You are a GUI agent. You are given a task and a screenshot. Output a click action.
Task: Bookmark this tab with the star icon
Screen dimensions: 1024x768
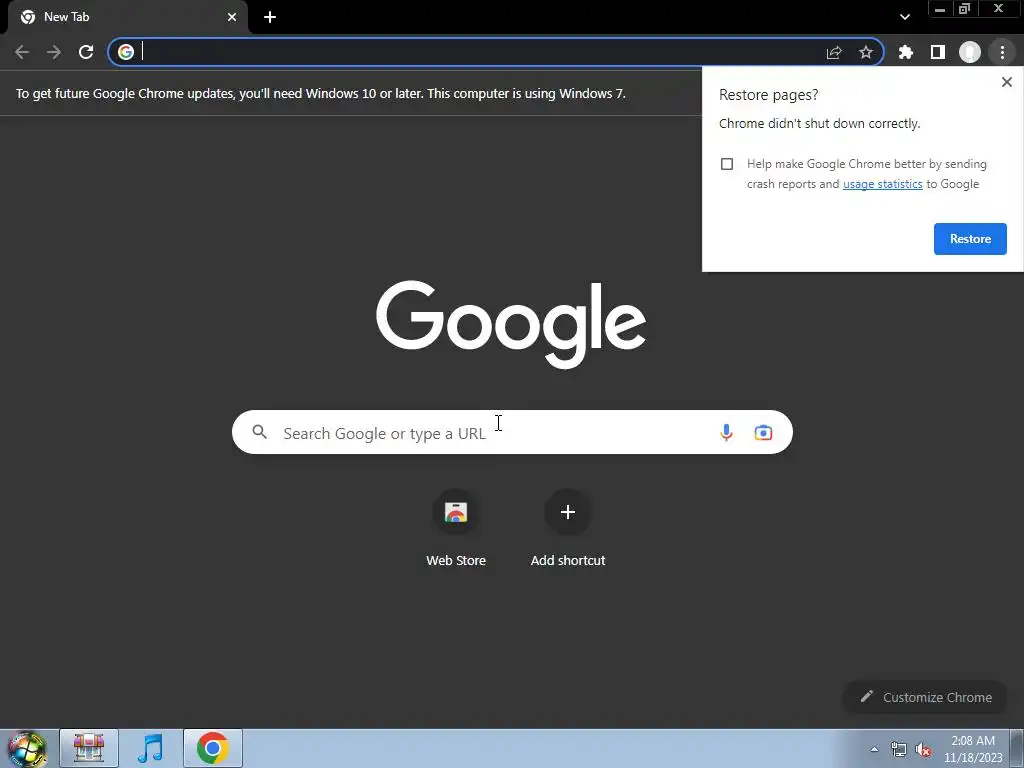point(866,52)
